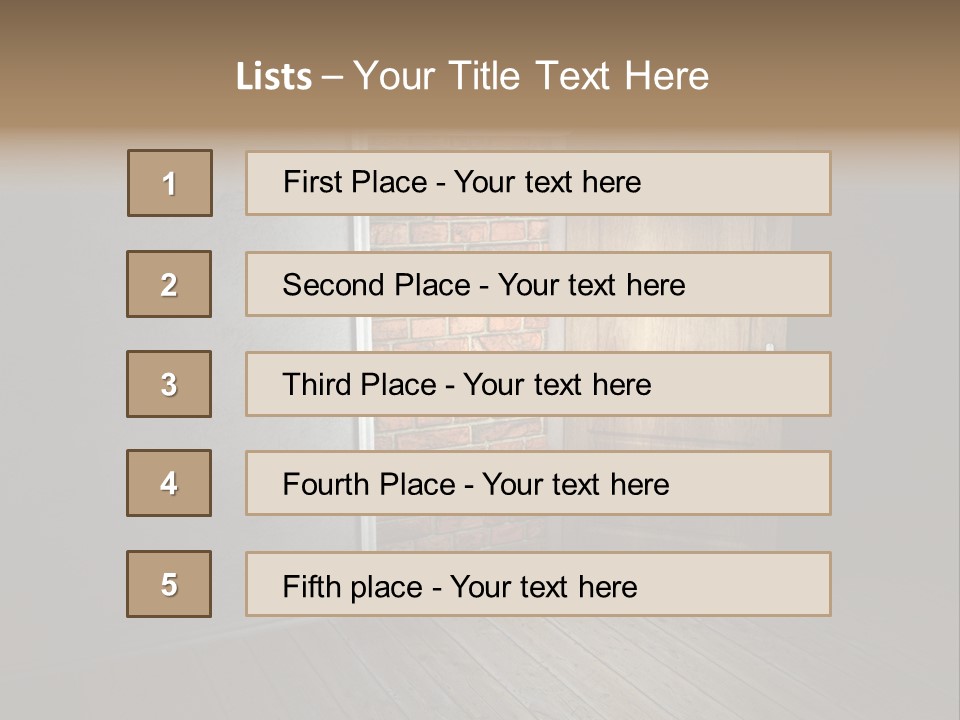Click the "First Place - Your text here" bar

(x=538, y=183)
